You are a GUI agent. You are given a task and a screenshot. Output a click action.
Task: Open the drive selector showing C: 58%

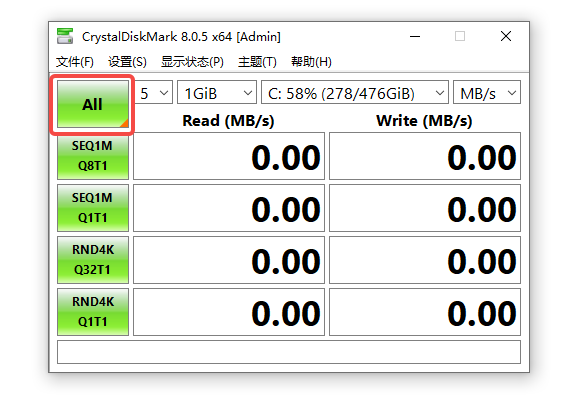(x=355, y=92)
